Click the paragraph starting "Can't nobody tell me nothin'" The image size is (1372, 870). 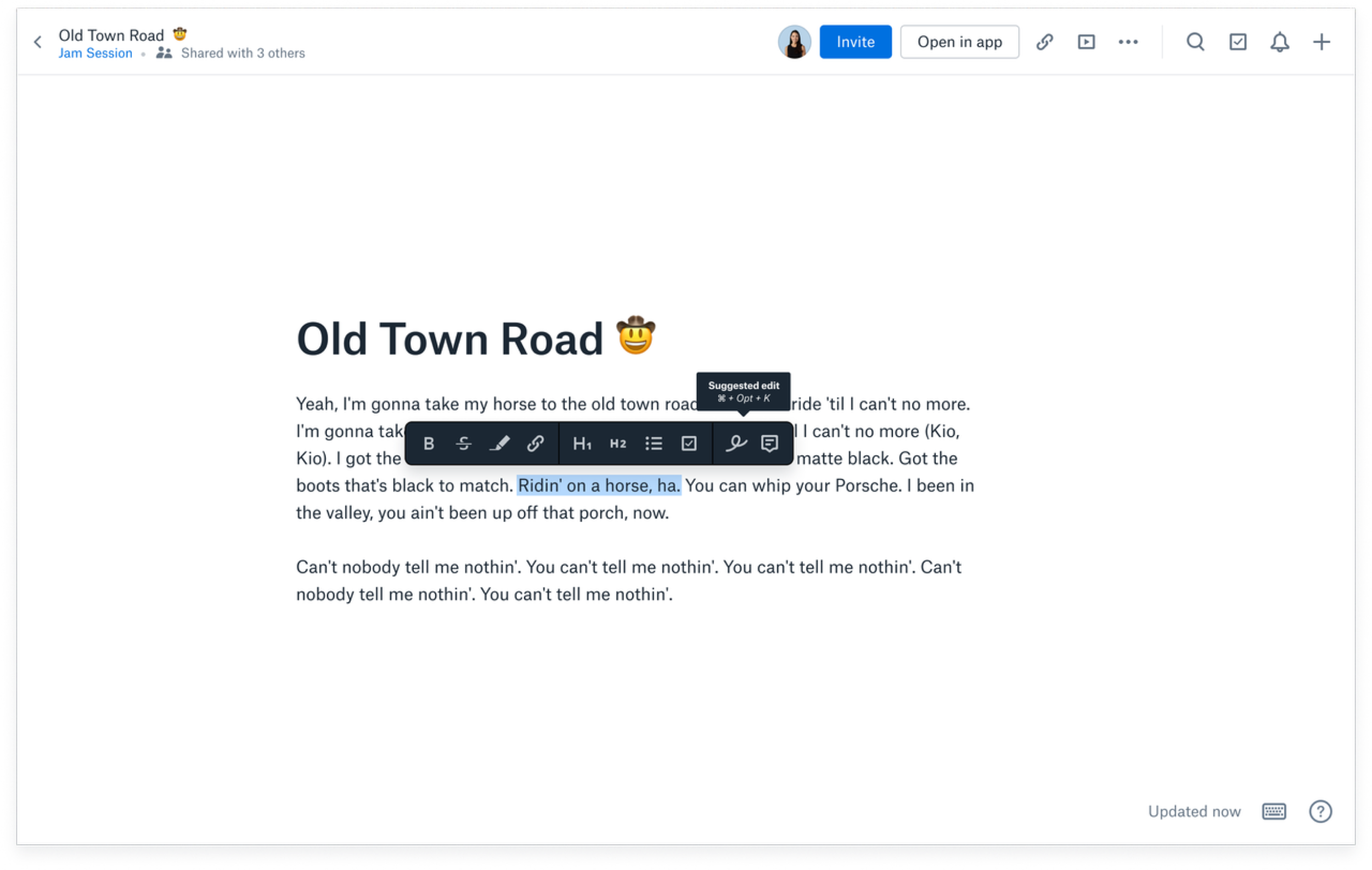(629, 581)
